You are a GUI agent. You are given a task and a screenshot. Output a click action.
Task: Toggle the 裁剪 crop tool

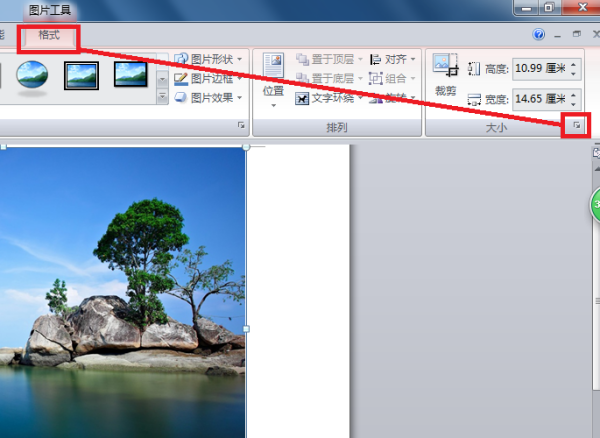point(445,75)
